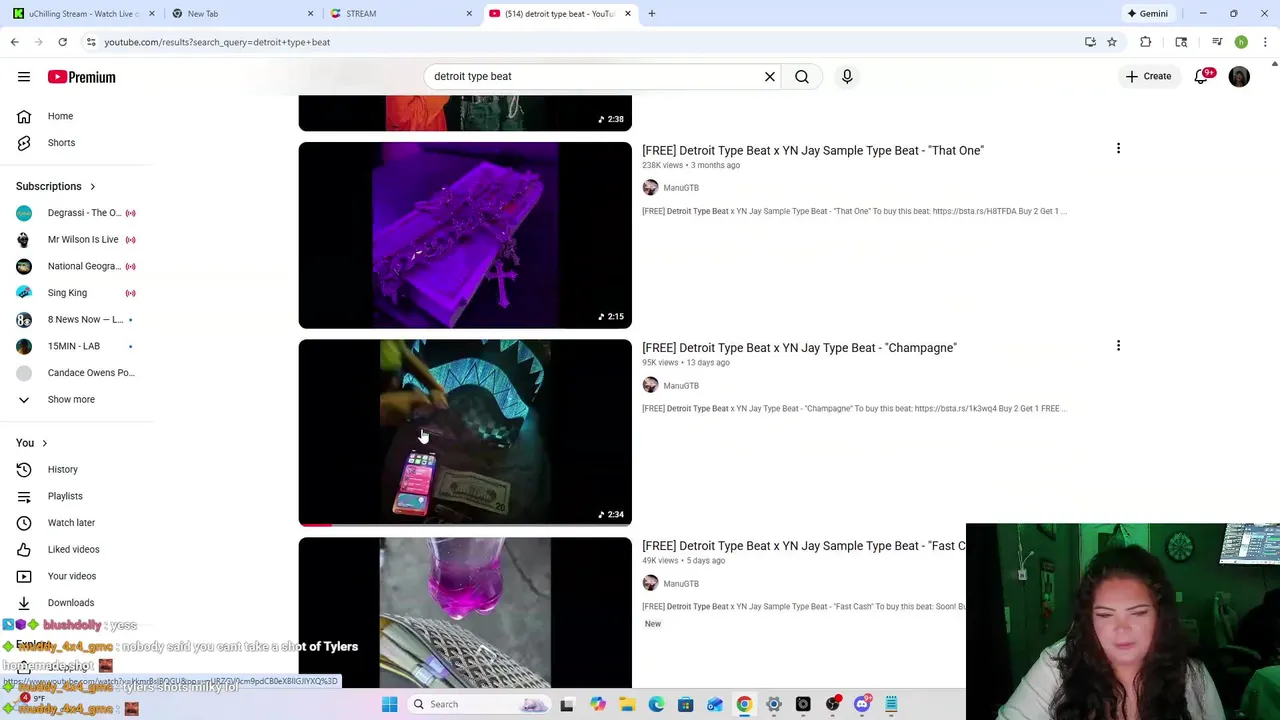This screenshot has width=1280, height=720.
Task: Open Chrome extensions puzzle icon
Action: [x=1146, y=42]
